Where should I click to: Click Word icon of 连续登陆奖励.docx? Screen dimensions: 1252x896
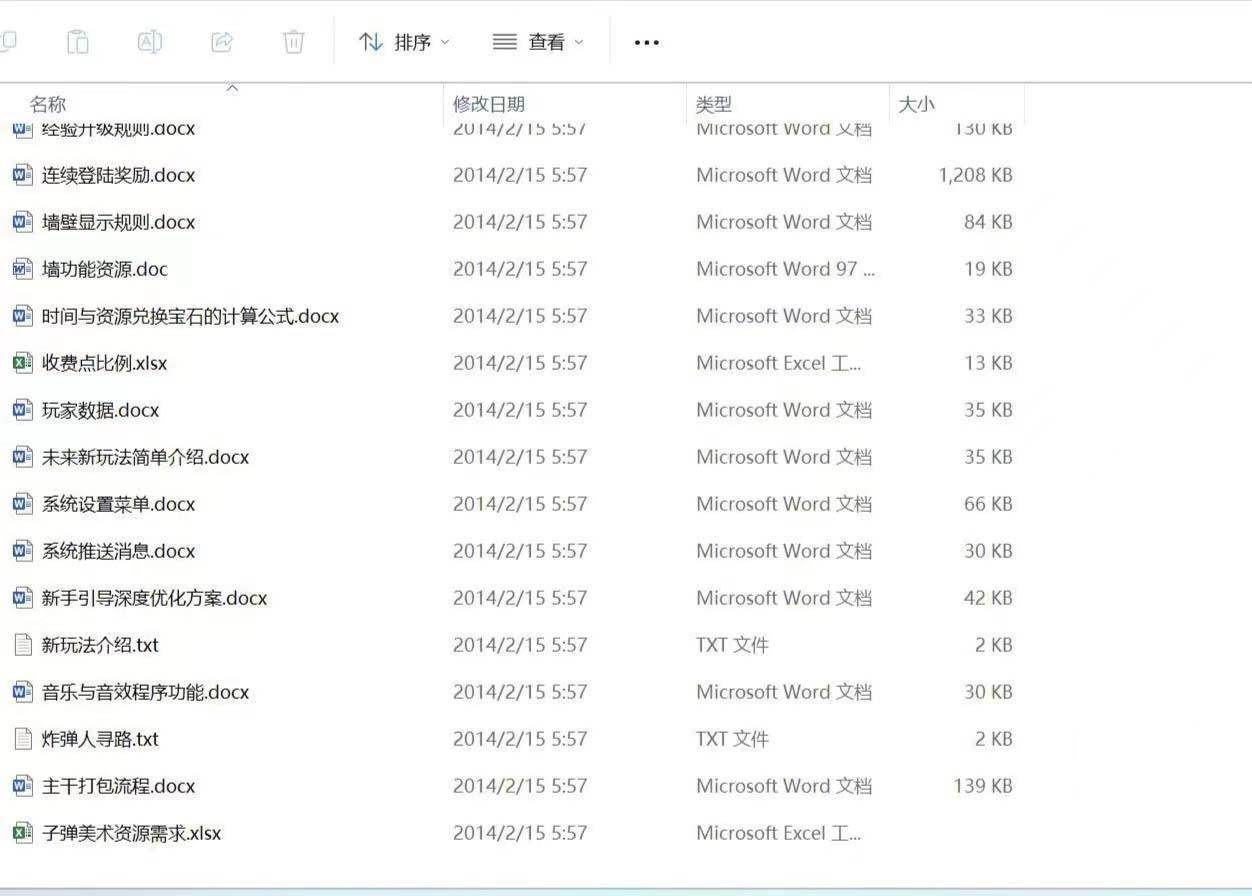click(x=23, y=175)
